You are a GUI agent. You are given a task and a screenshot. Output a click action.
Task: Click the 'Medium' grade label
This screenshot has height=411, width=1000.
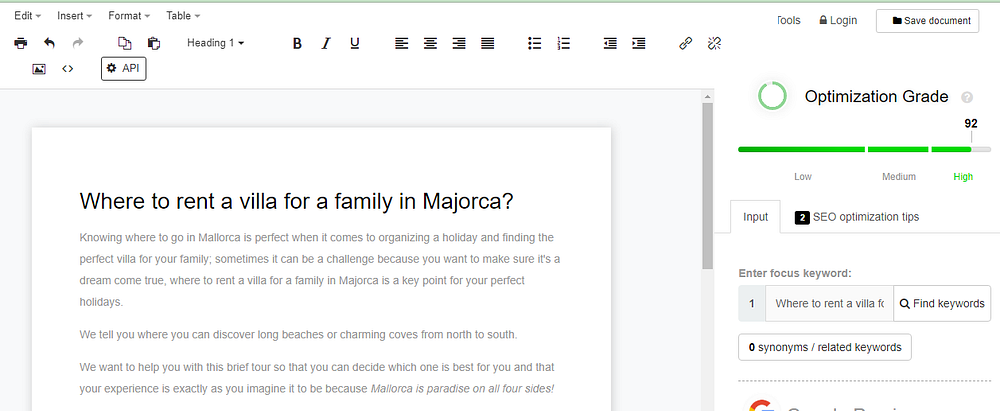(899, 177)
